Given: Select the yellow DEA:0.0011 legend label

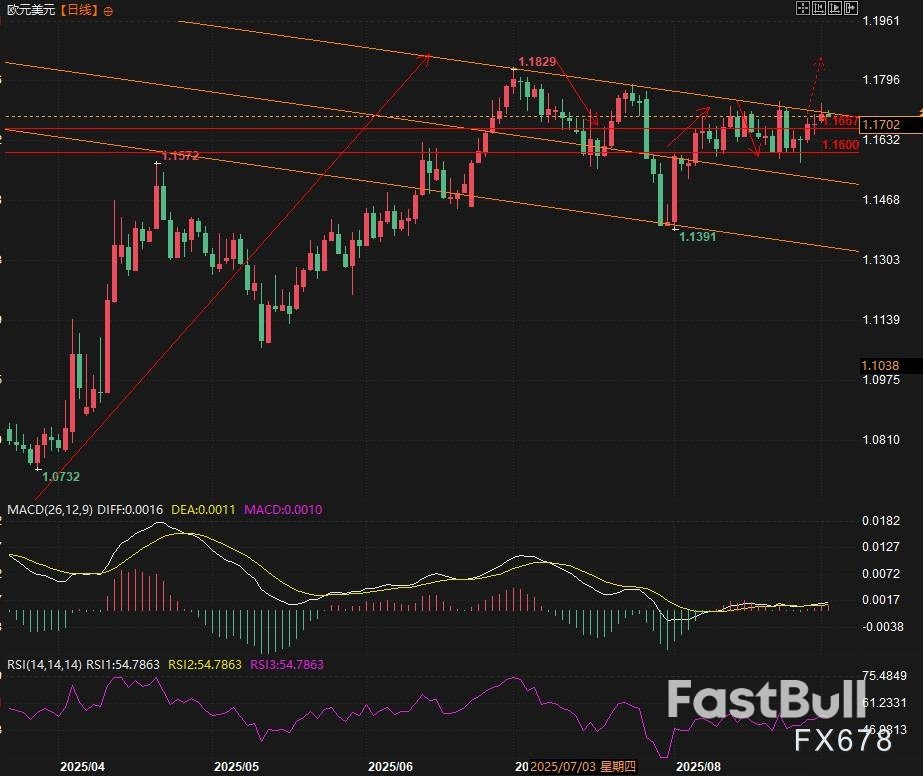Looking at the screenshot, I should pos(205,509).
